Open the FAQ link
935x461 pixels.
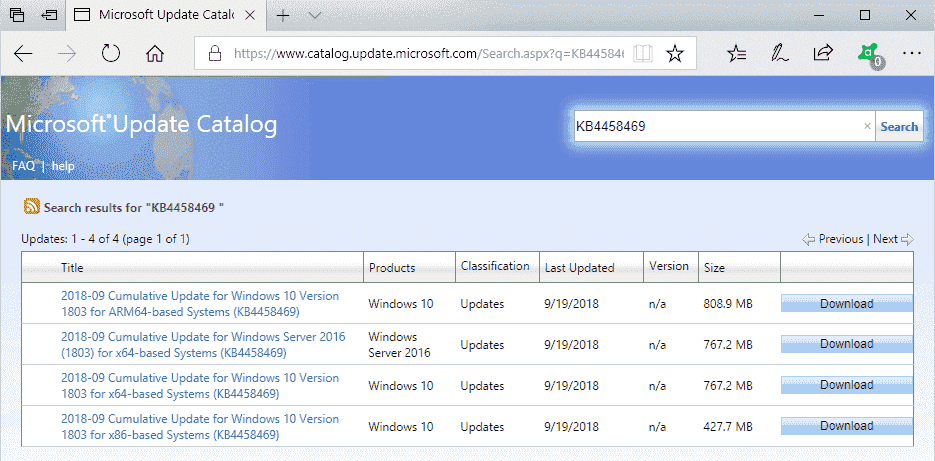coord(23,166)
